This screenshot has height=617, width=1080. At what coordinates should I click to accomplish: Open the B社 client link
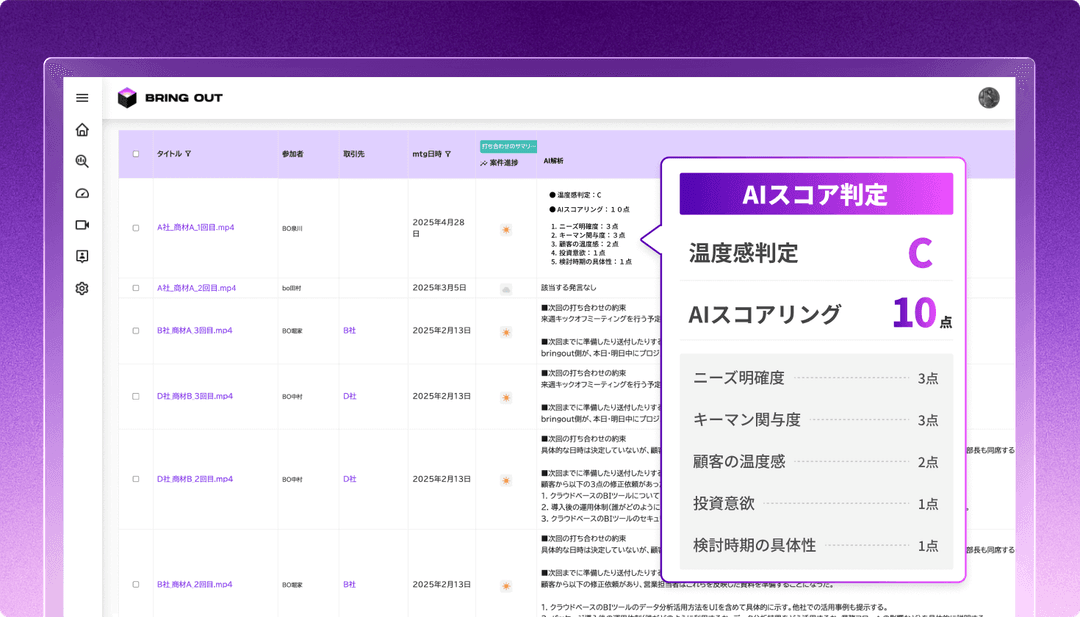tap(349, 330)
